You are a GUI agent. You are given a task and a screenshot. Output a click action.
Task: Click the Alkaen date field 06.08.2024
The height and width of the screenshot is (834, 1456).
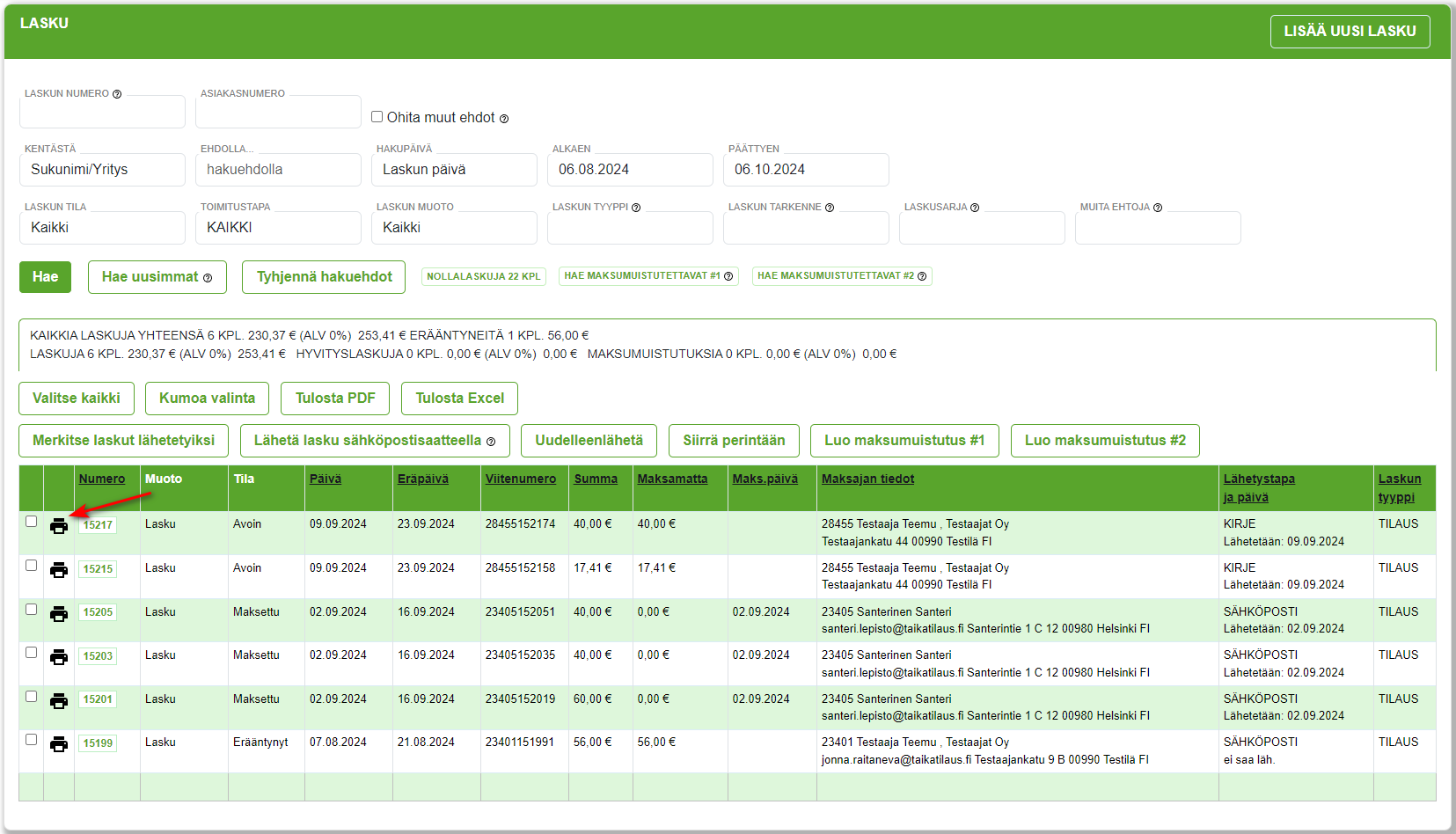point(630,170)
